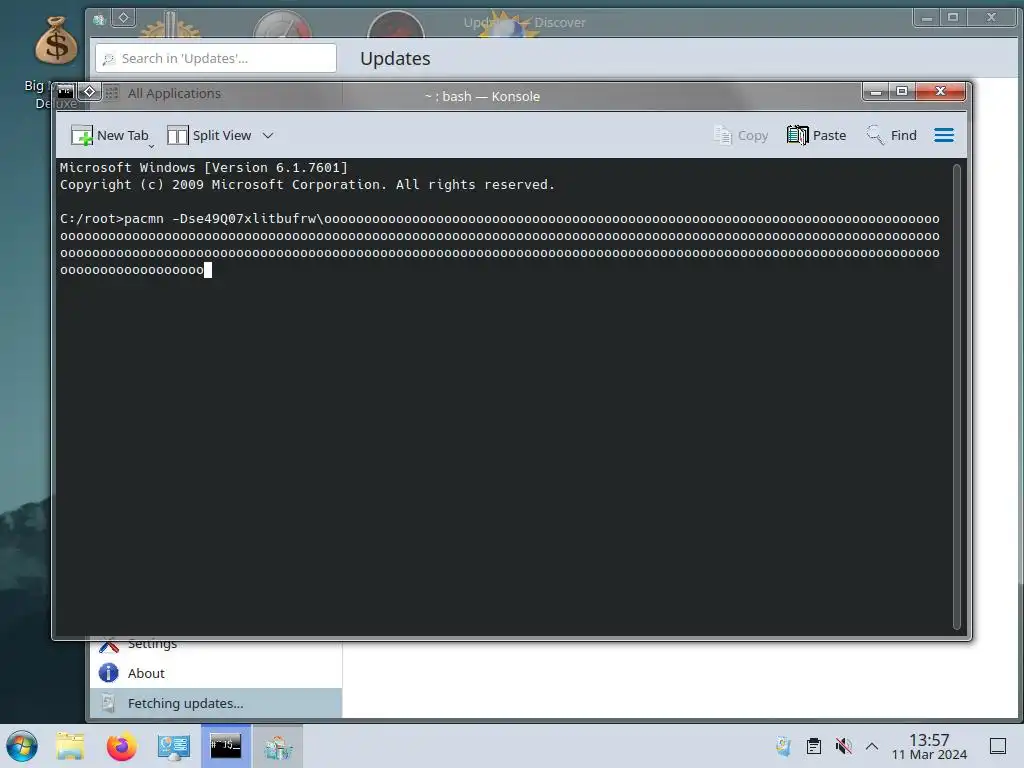Viewport: 1024px width, 768px height.
Task: Paste clipboard using Paste button
Action: (816, 135)
